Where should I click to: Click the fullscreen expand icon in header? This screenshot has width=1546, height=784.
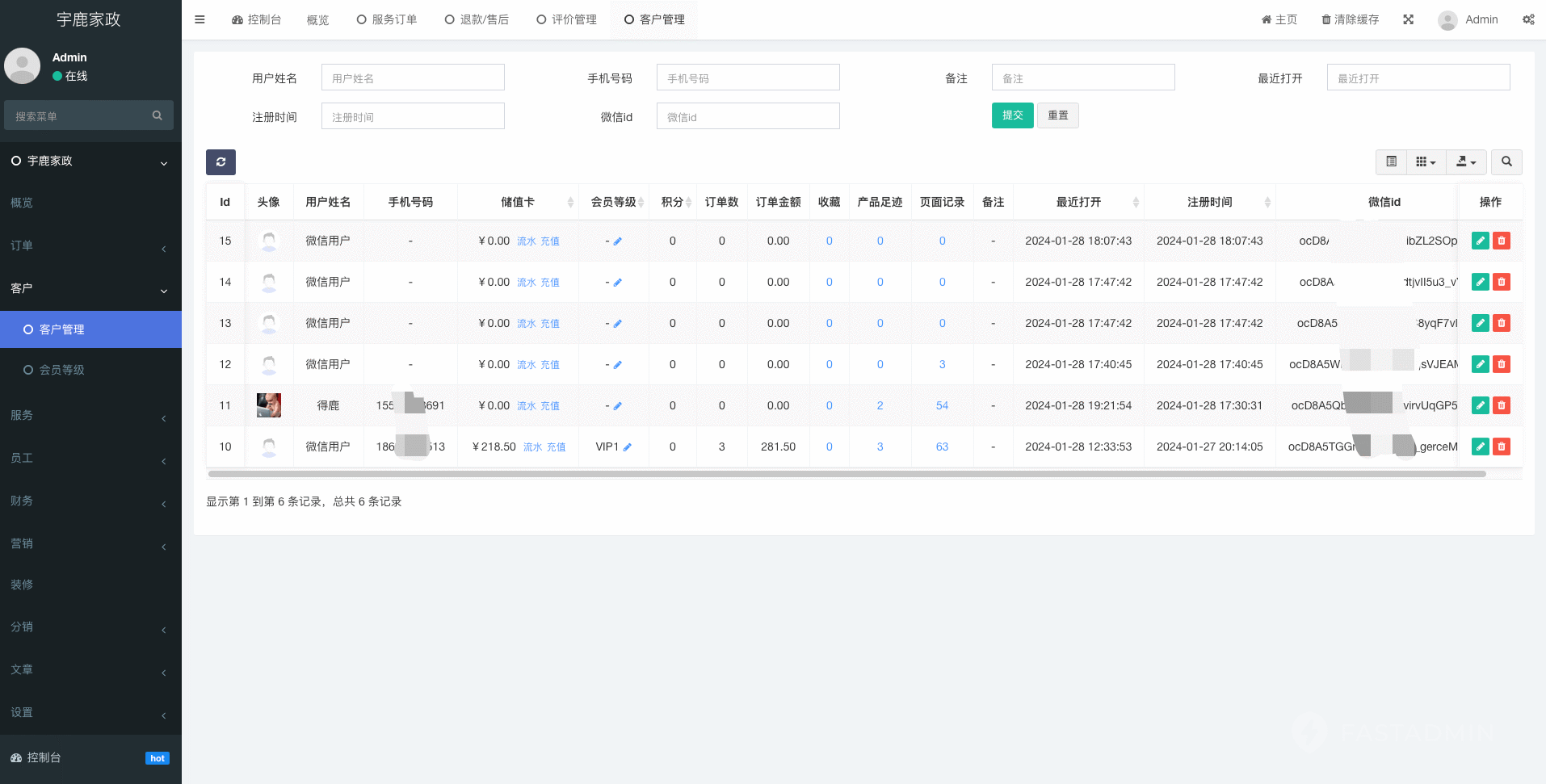pos(1408,19)
